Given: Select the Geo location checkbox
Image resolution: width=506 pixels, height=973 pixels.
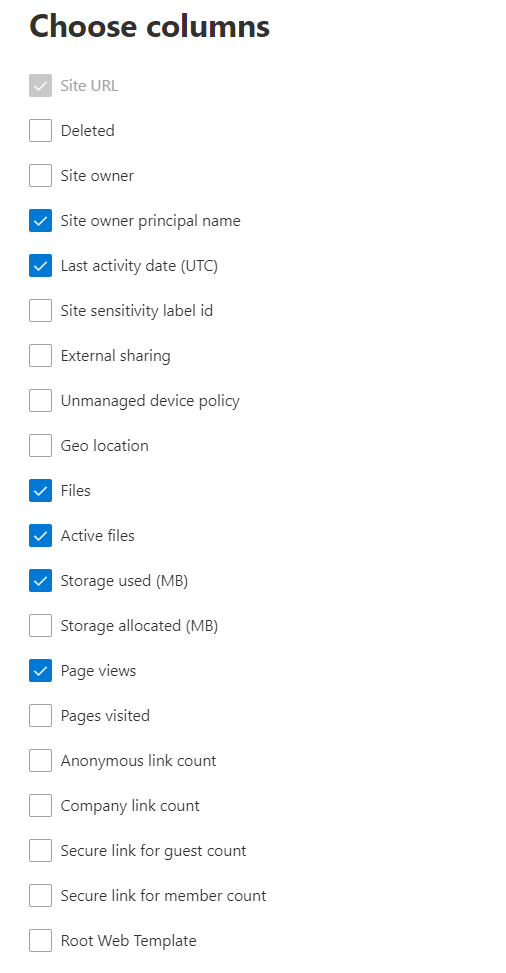Looking at the screenshot, I should tap(40, 446).
